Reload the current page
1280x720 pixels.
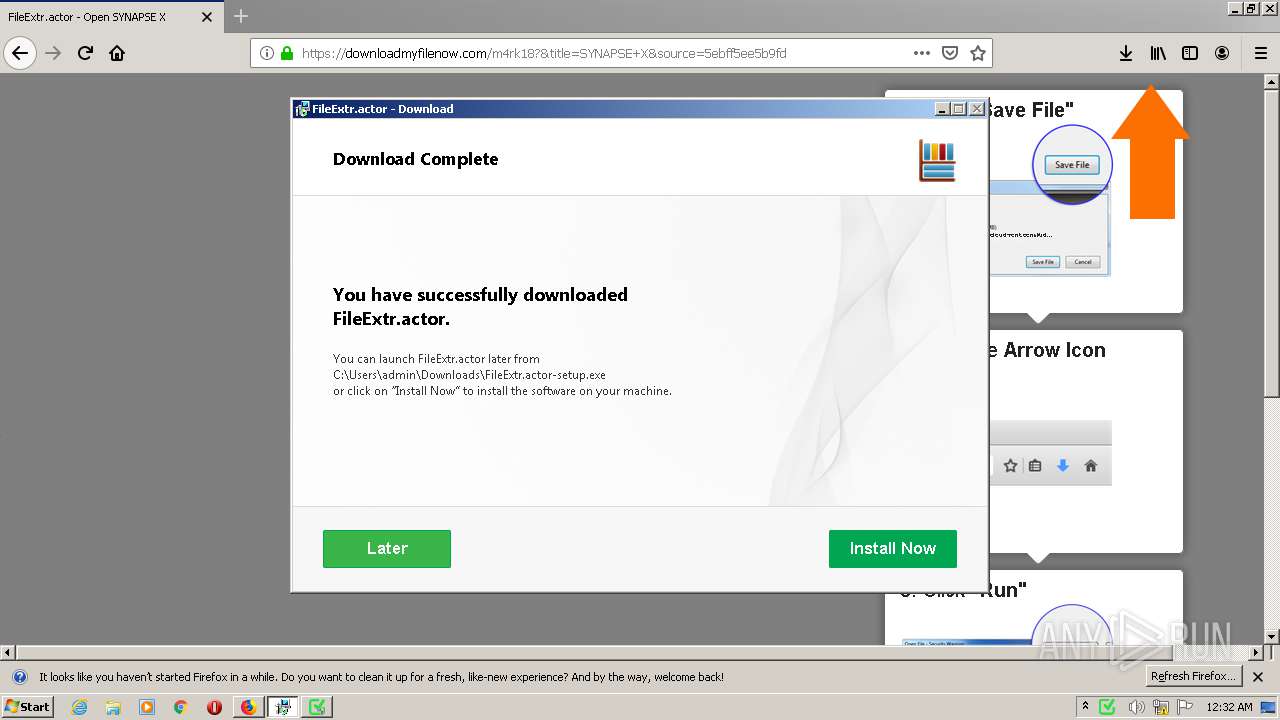click(x=85, y=53)
